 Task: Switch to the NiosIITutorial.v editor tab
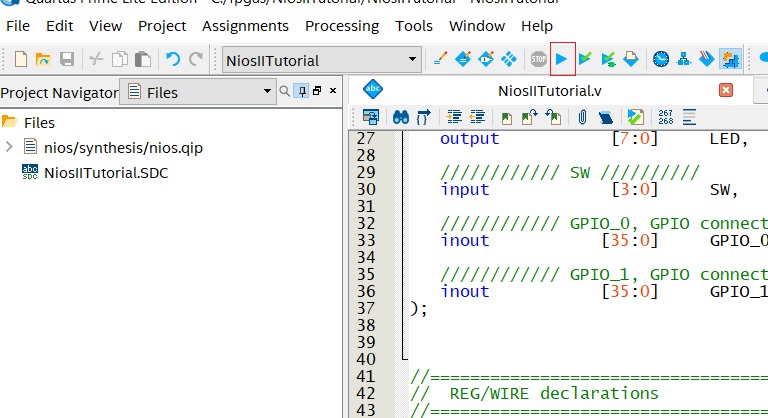pos(550,91)
